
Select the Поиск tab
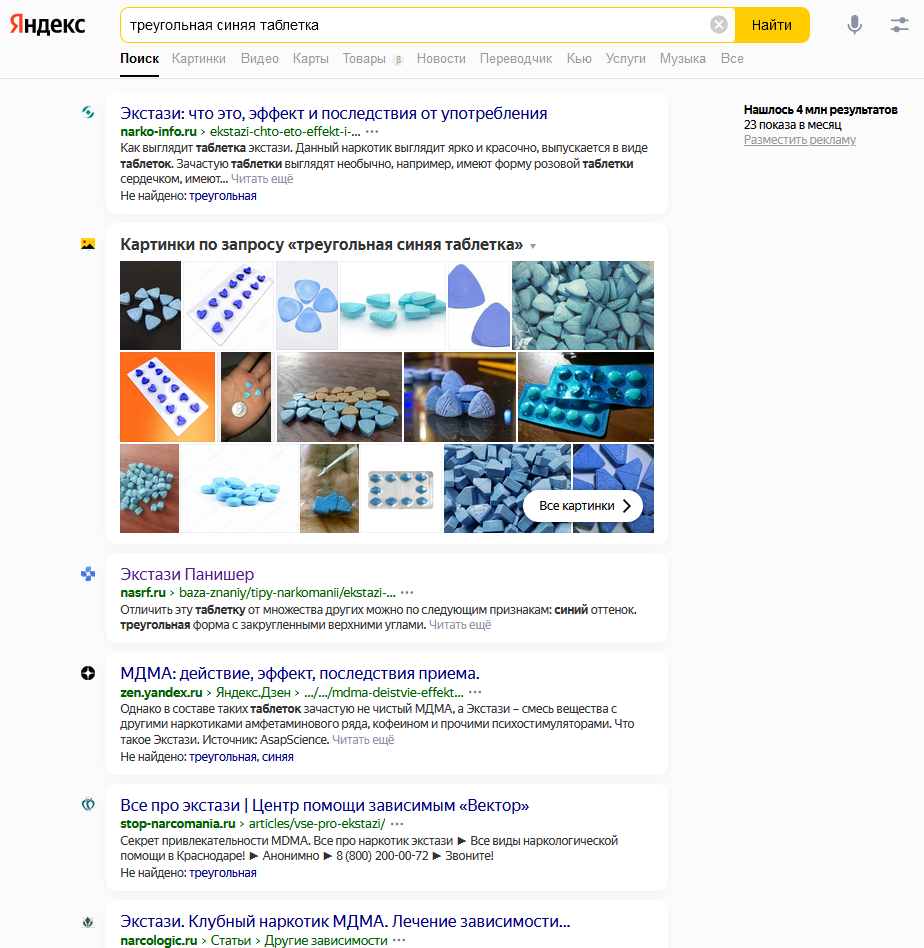[139, 59]
